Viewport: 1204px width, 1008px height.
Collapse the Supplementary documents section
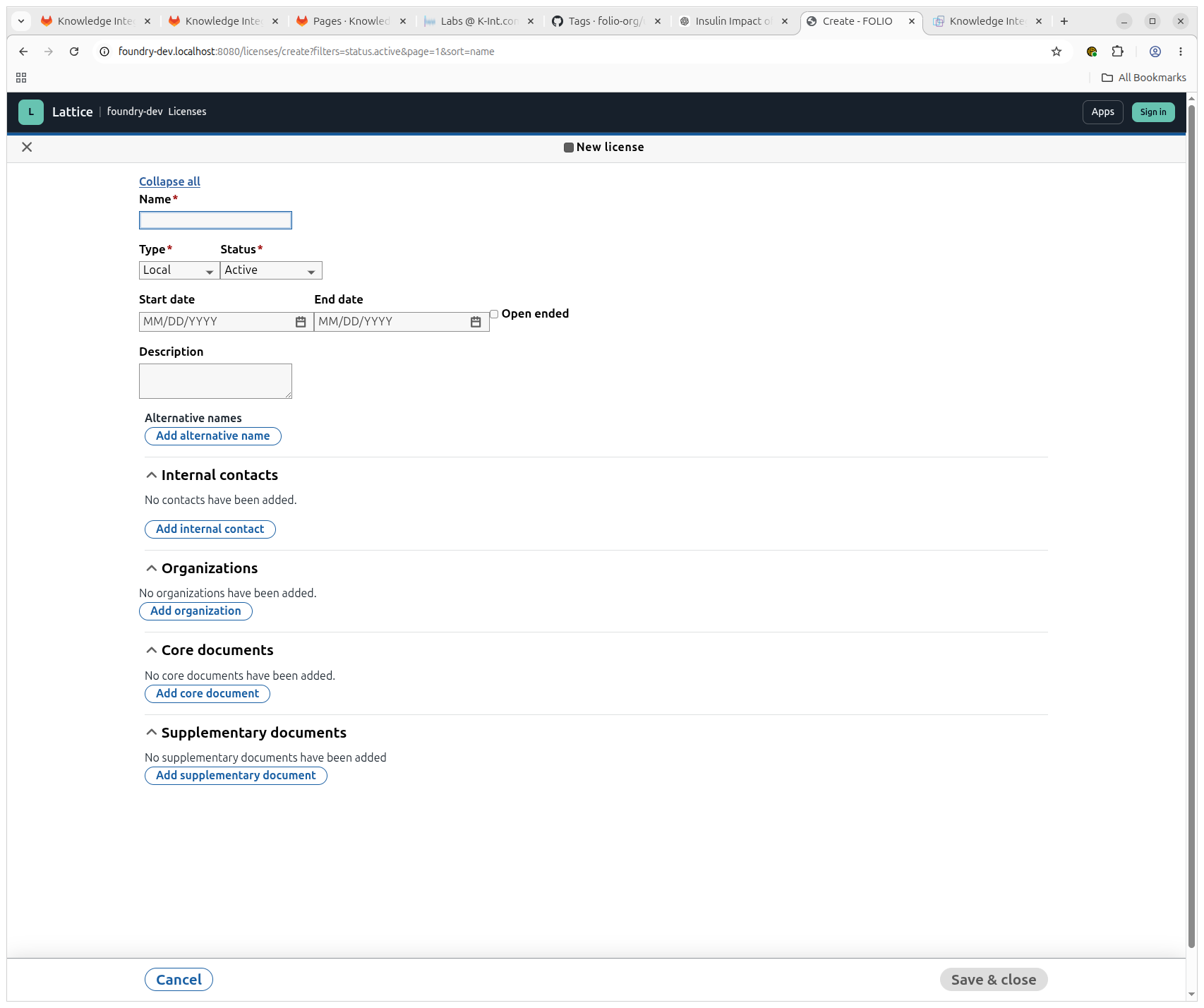tap(151, 733)
